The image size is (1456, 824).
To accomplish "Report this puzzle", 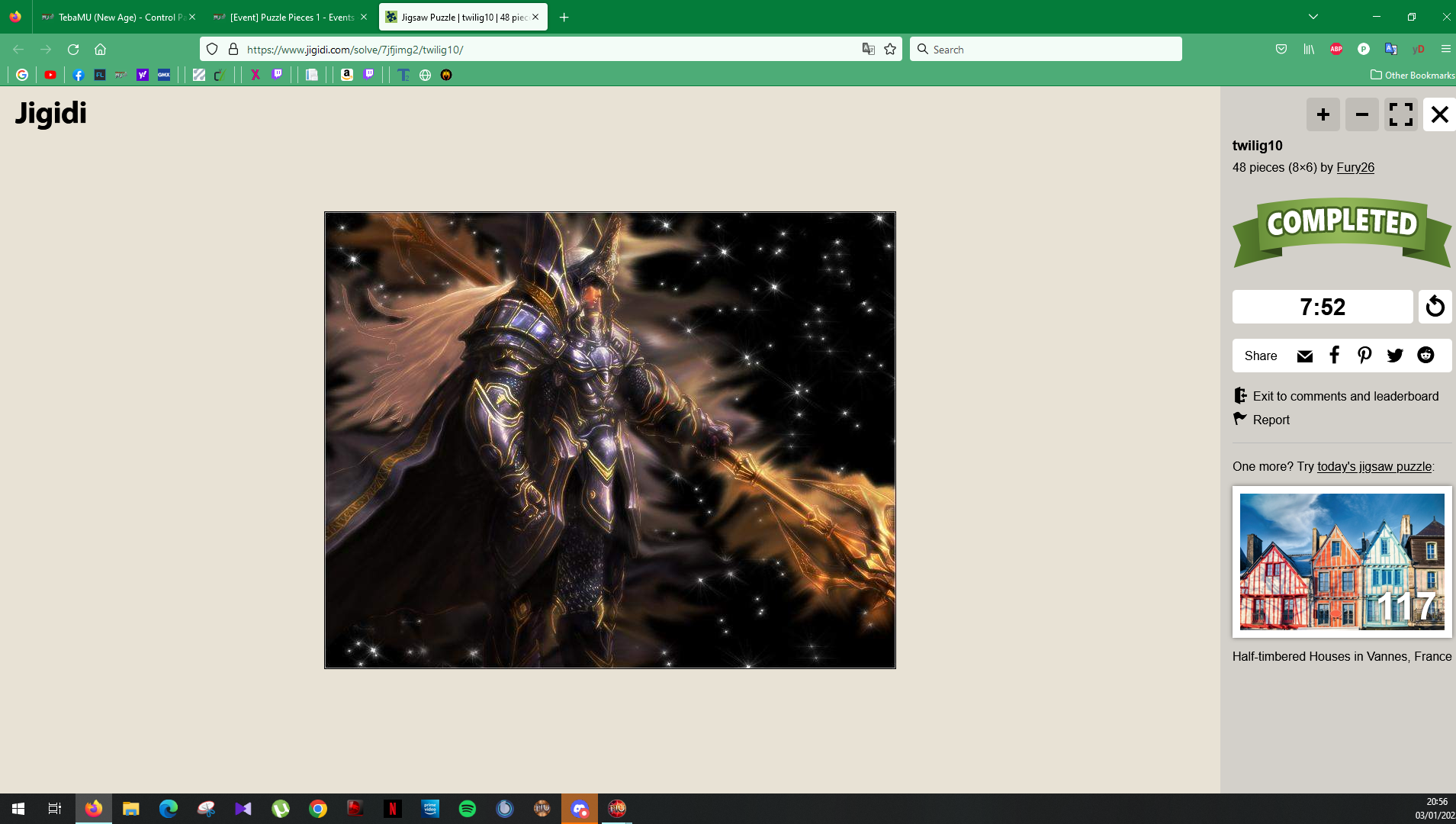I will click(x=1262, y=420).
